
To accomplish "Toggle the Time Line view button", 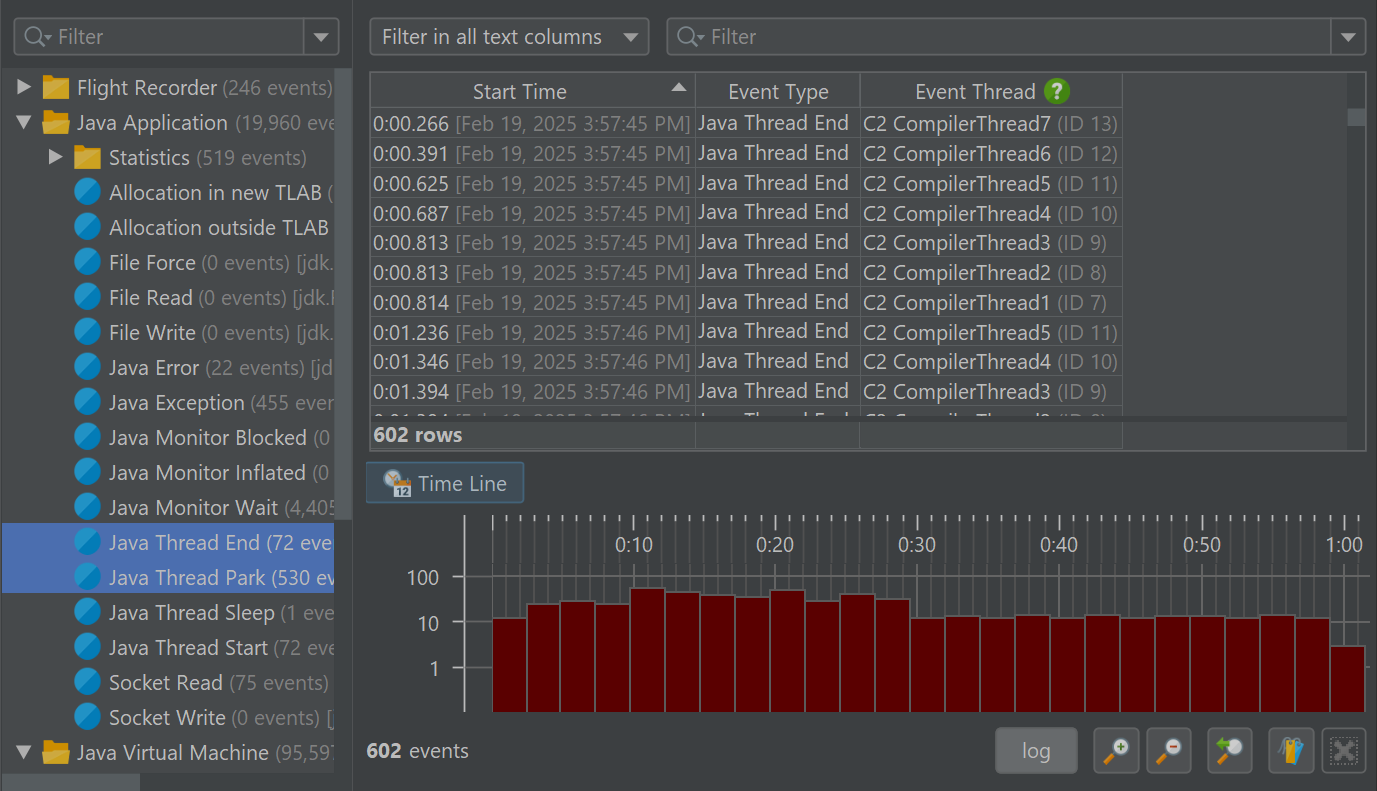I will coord(445,484).
